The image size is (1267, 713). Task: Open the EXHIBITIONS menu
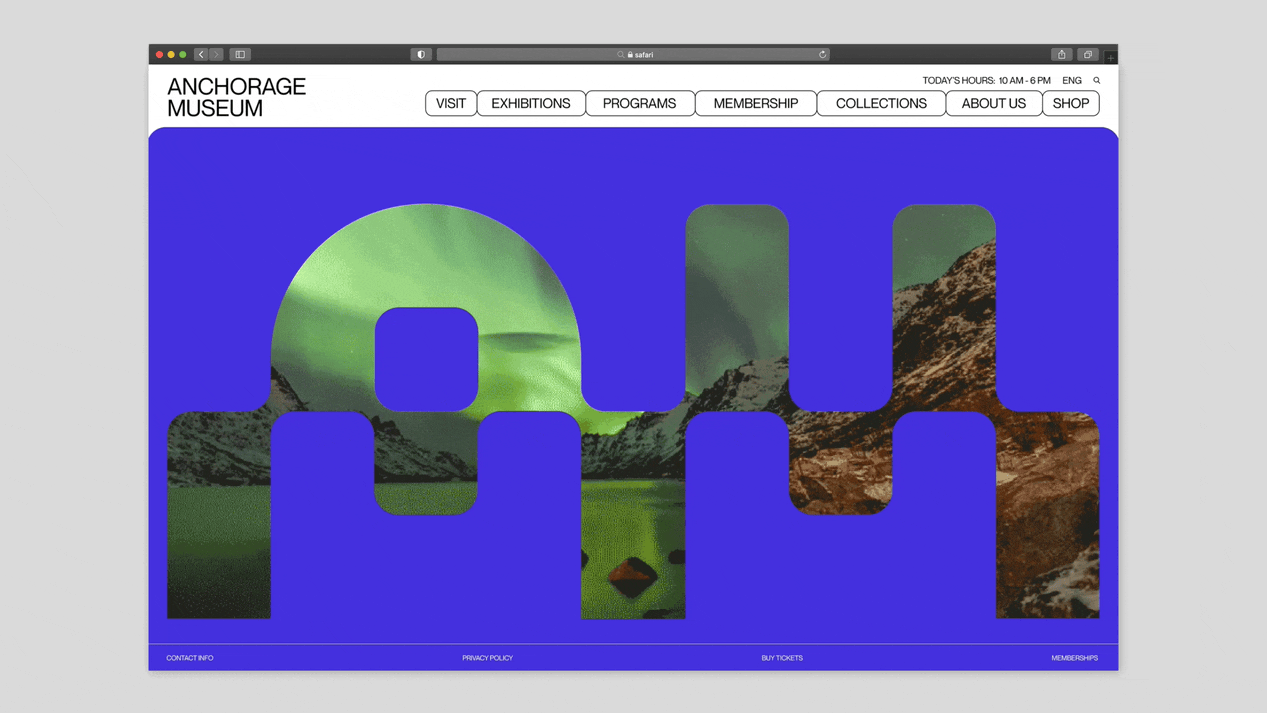(x=531, y=103)
